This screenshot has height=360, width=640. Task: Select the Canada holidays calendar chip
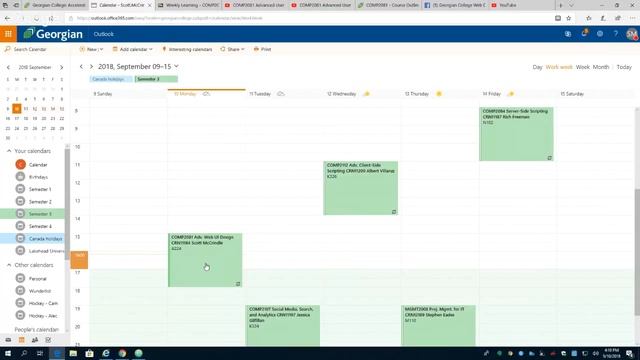[x=111, y=79]
